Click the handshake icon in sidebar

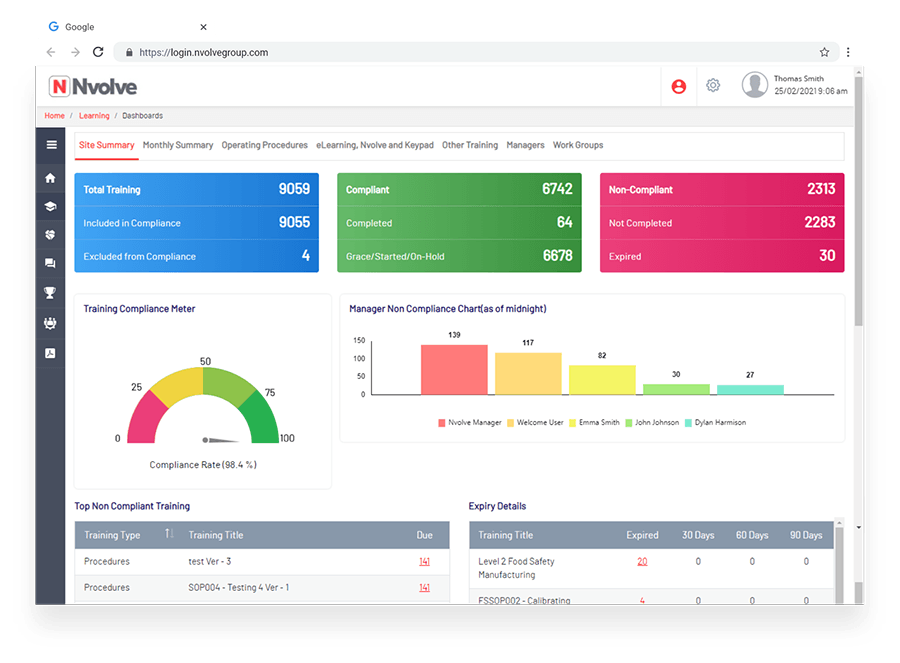coord(50,236)
